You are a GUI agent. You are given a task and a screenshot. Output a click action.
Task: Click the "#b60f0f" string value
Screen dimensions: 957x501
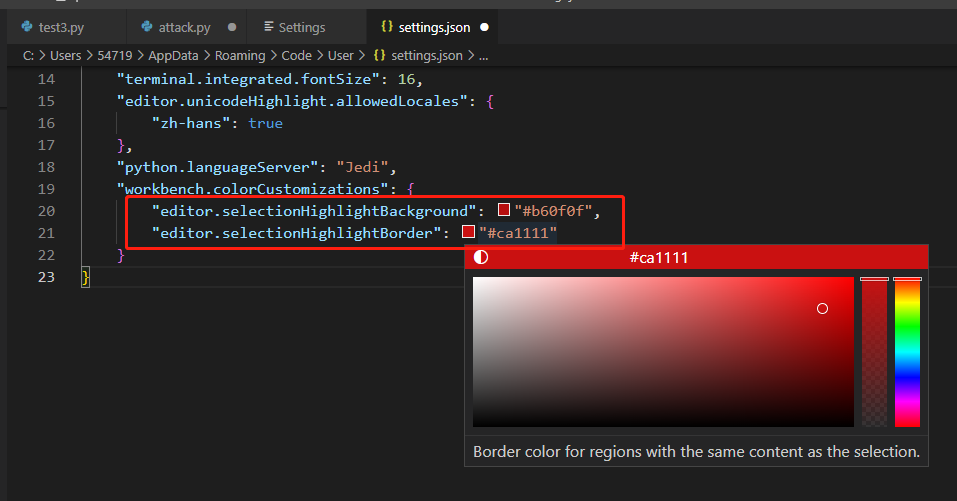coord(554,211)
